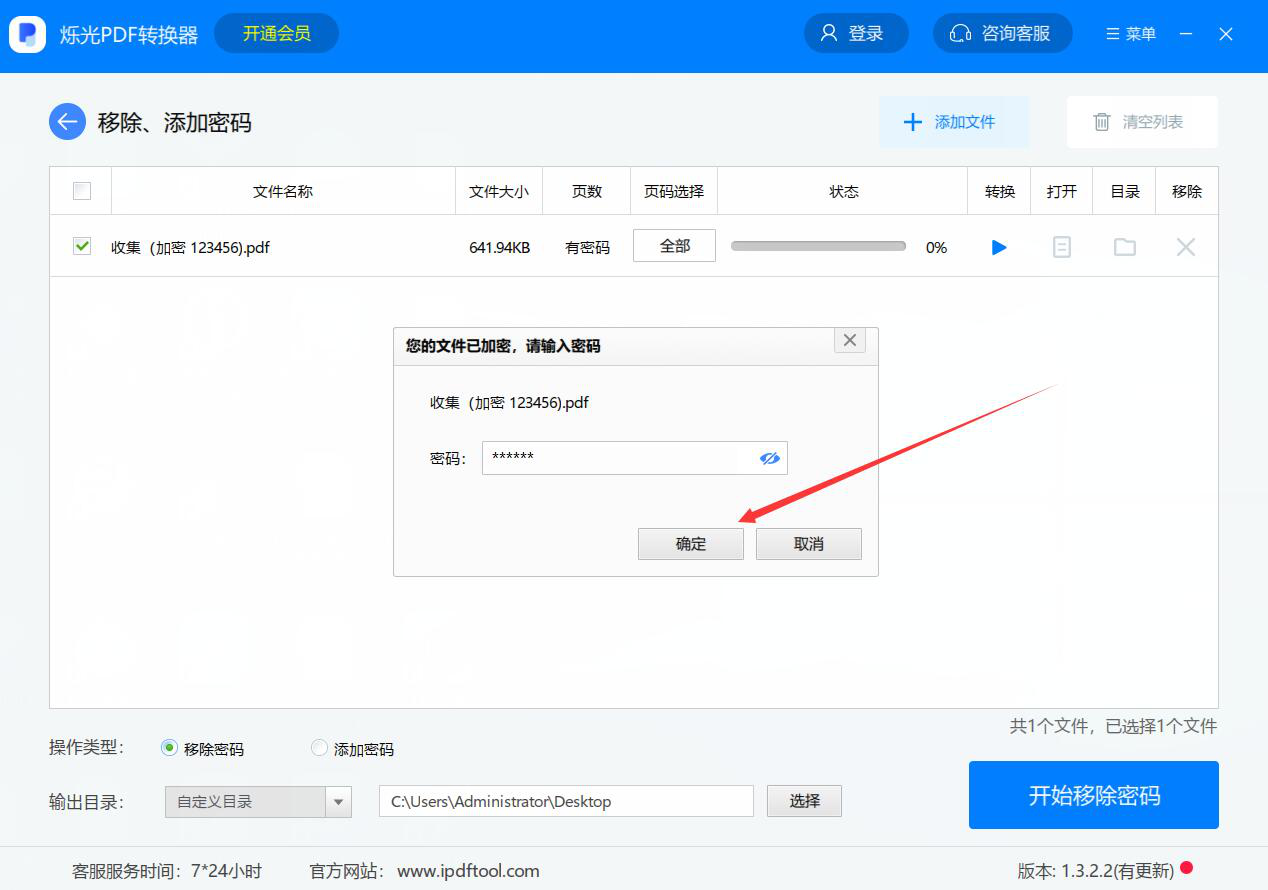Click the file conversion progress bar

click(818, 246)
